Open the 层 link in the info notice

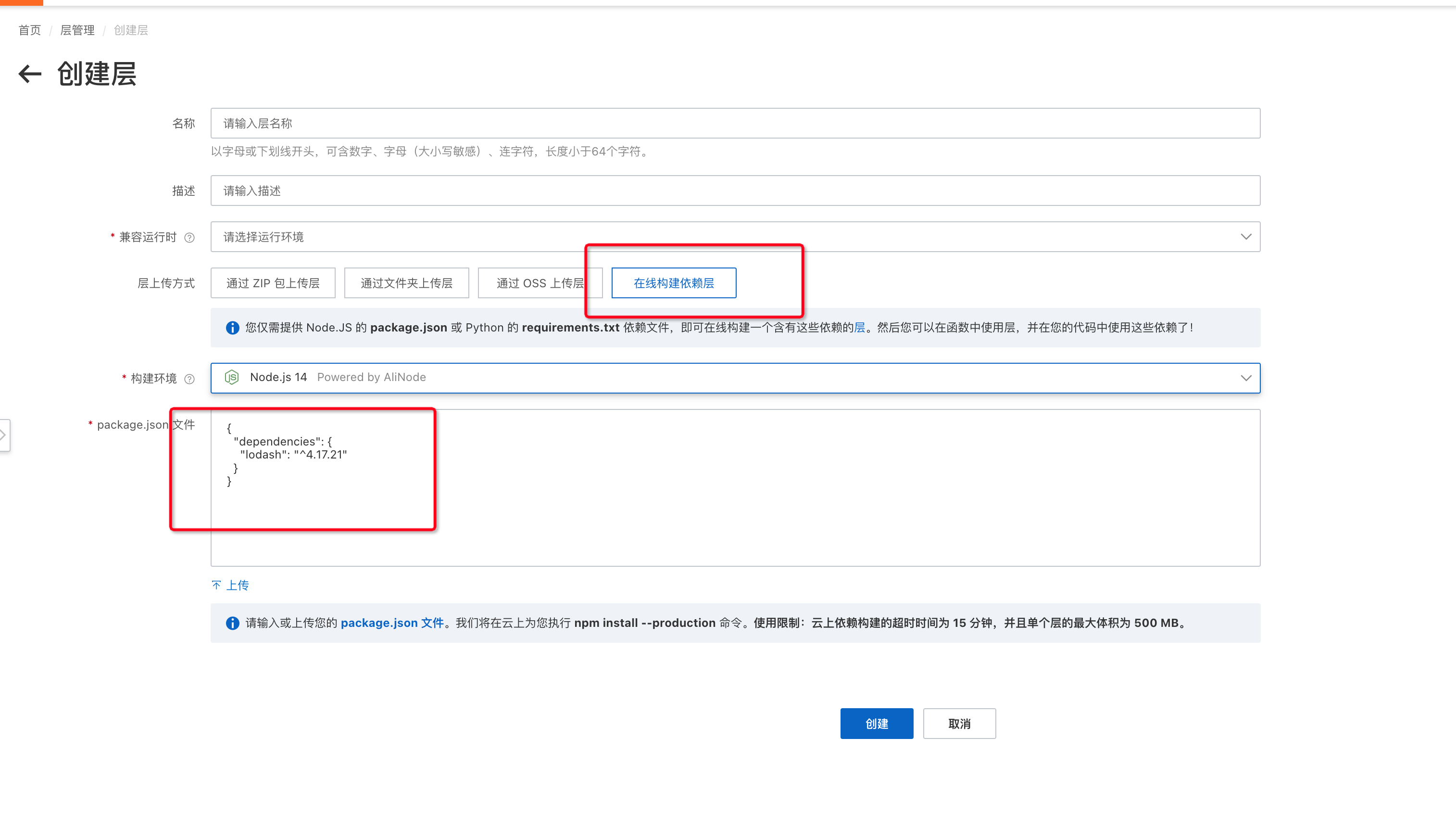click(859, 328)
